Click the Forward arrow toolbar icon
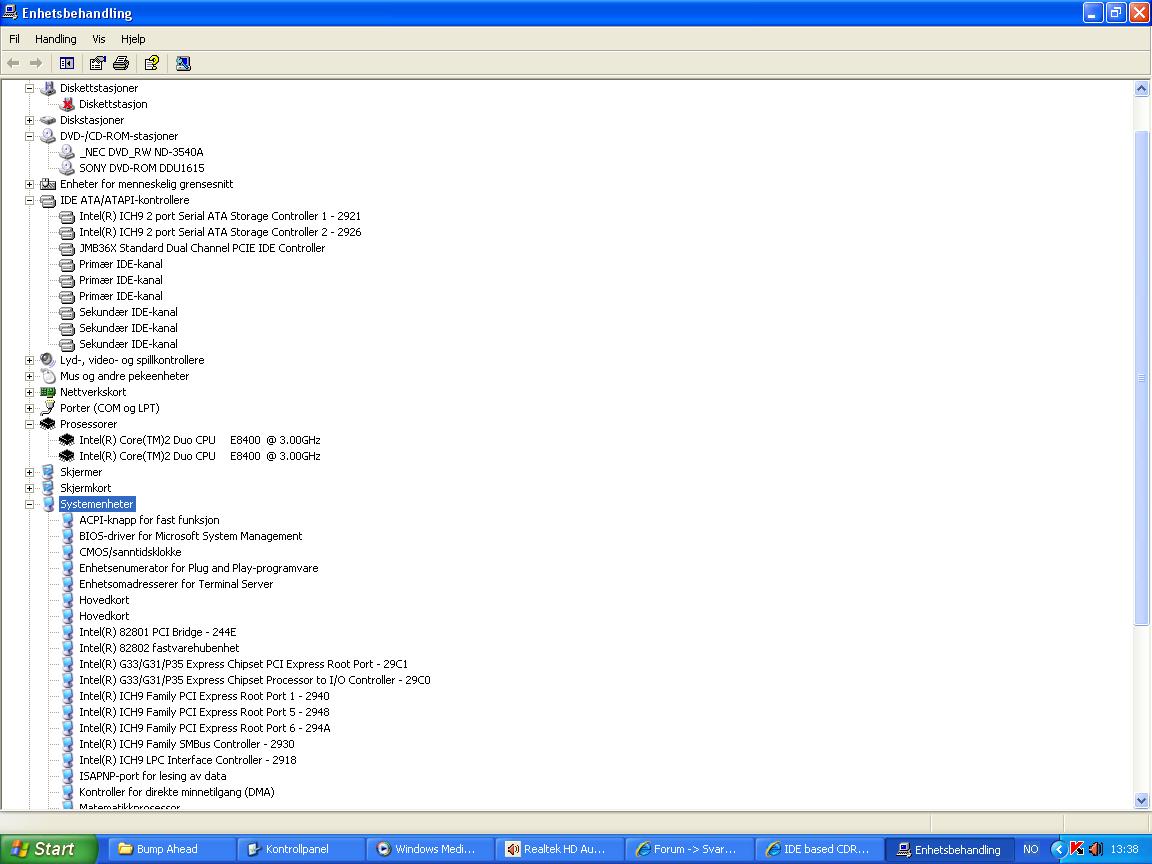The height and width of the screenshot is (864, 1152). pyautogui.click(x=35, y=63)
